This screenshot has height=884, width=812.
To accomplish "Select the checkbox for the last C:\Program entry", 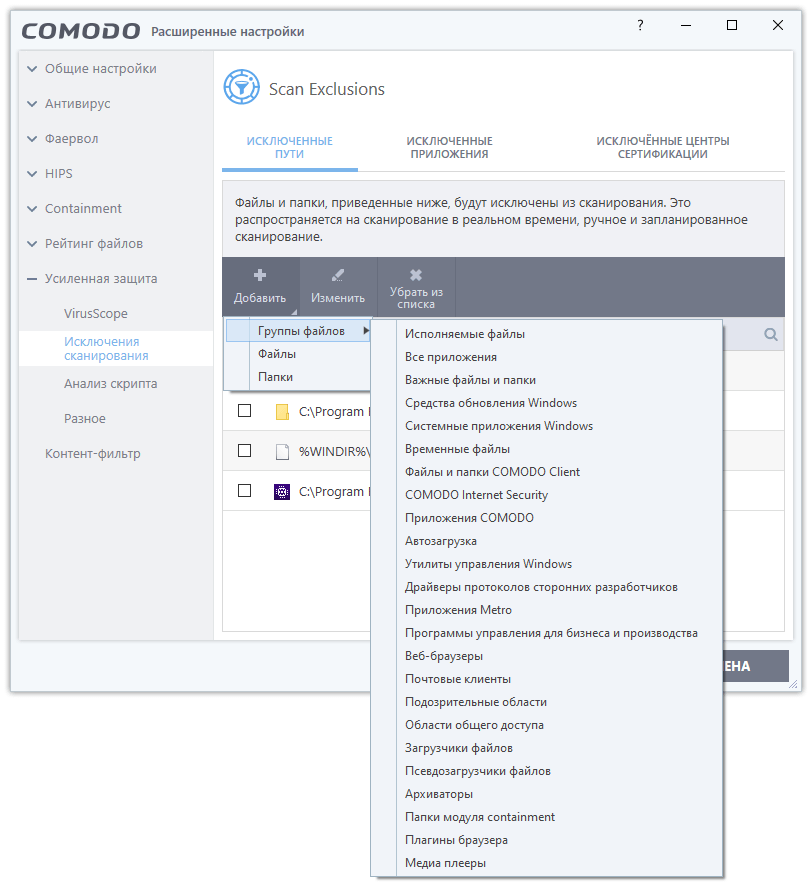I will (x=244, y=491).
